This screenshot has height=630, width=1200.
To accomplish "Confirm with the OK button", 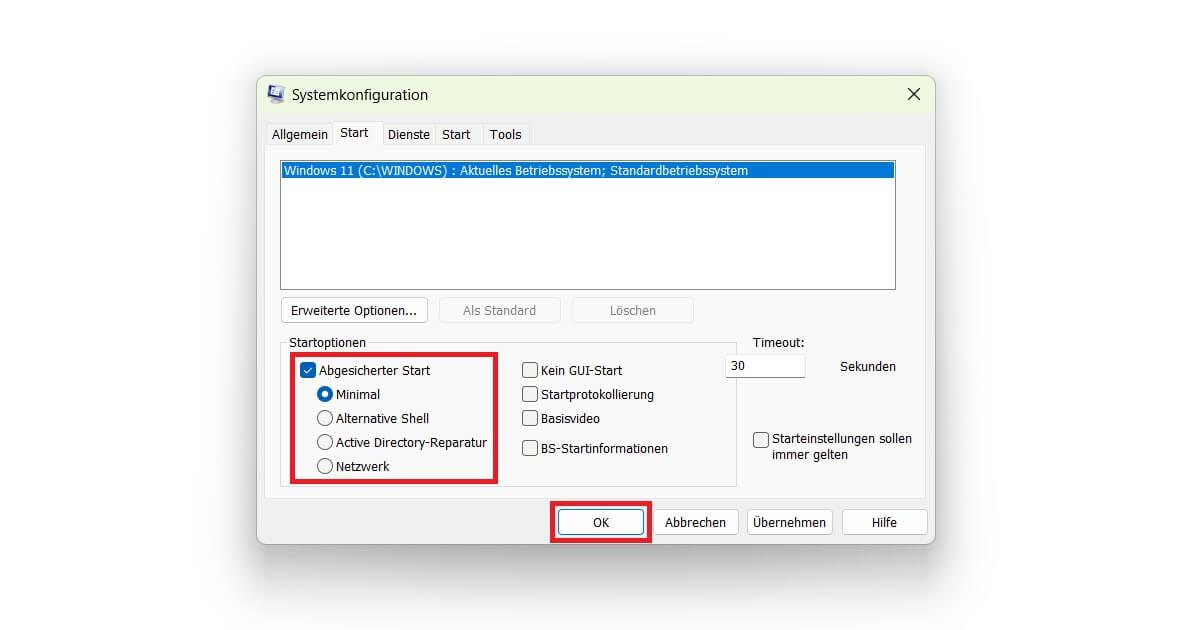I will [600, 522].
